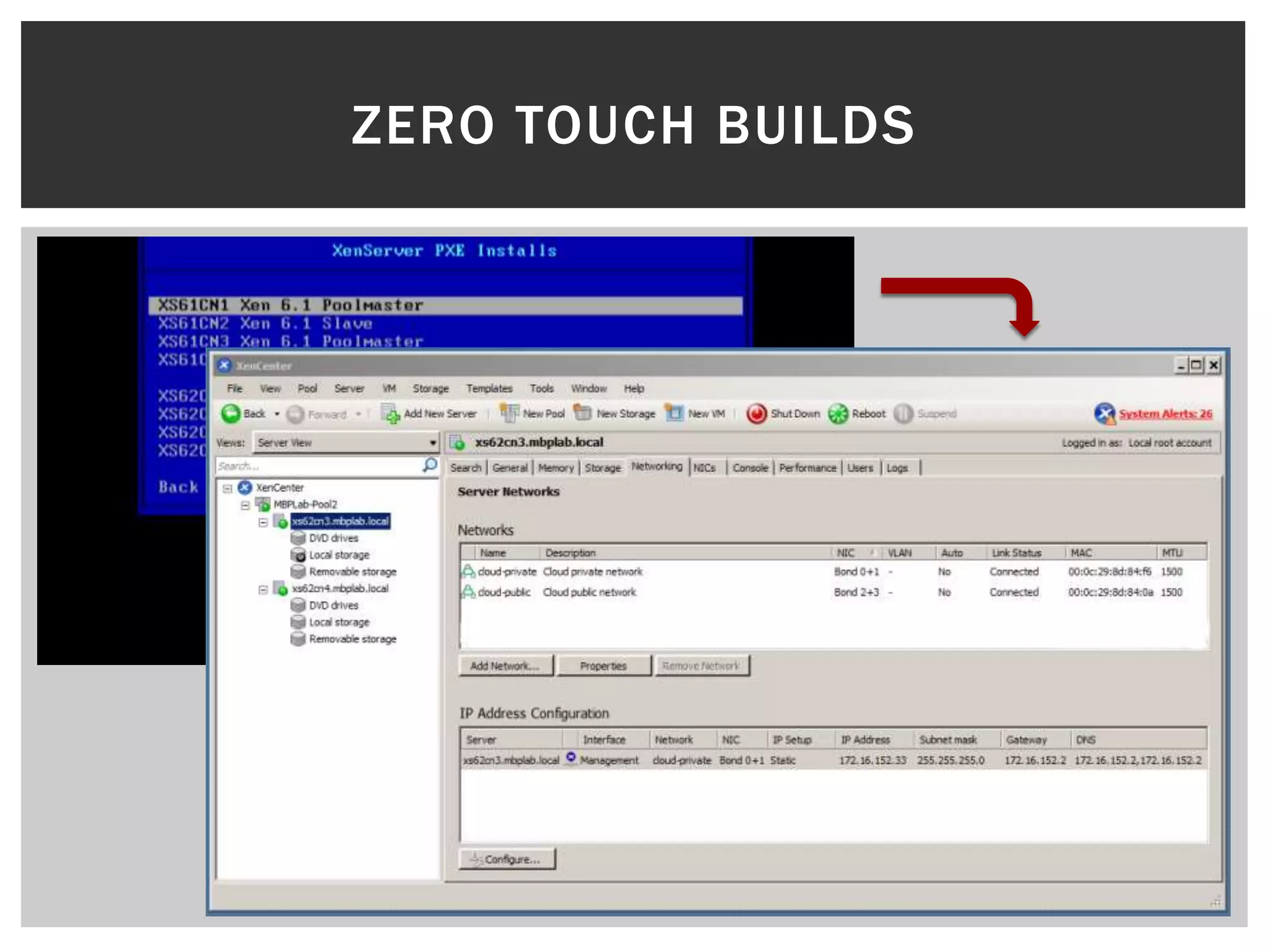The height and width of the screenshot is (952, 1270).
Task: Switch to the General tab
Action: coord(510,468)
